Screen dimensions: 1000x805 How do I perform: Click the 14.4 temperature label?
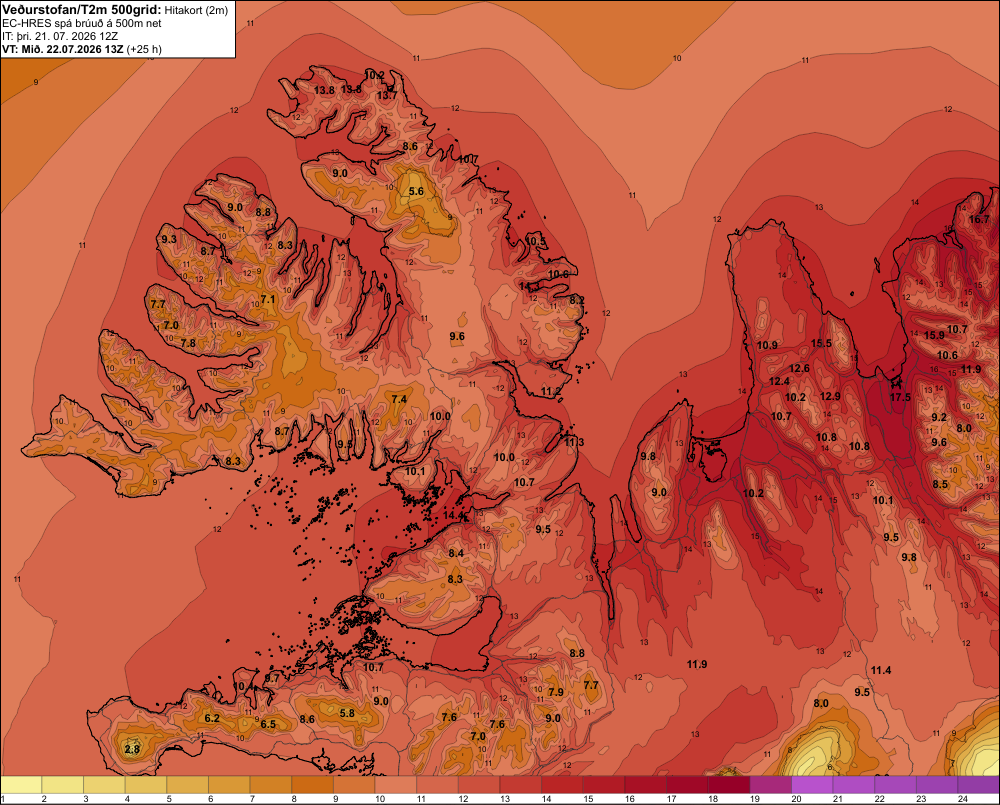[x=453, y=515]
